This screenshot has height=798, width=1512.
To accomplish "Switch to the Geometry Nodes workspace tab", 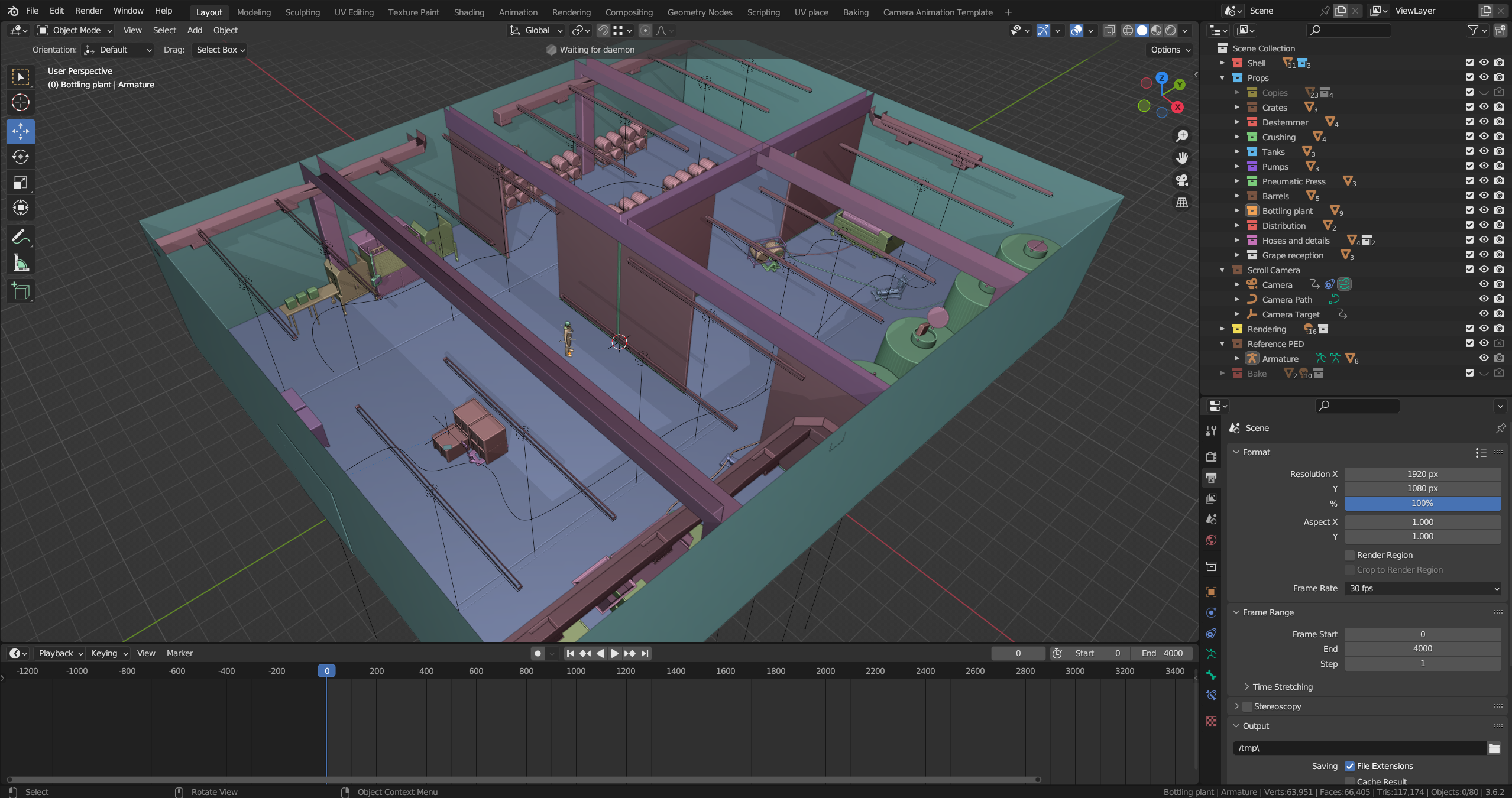I will [700, 12].
